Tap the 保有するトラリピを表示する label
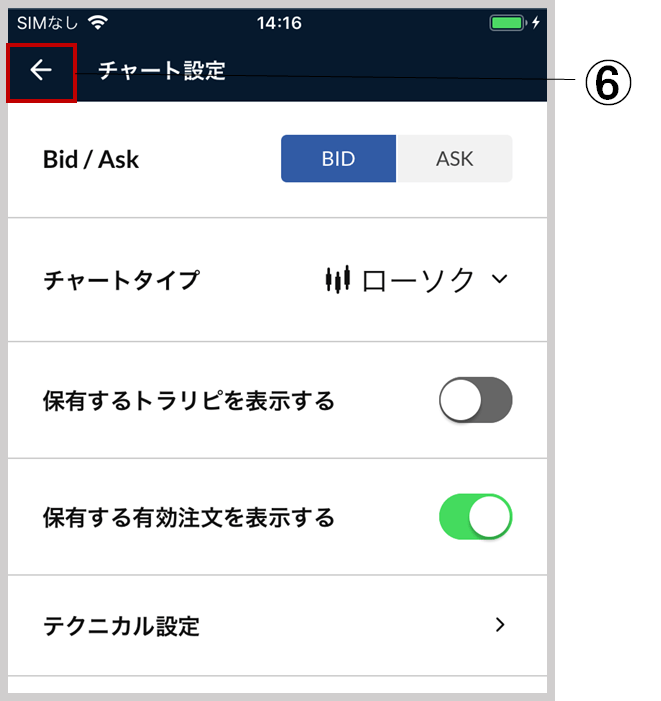The height and width of the screenshot is (701, 661). click(189, 401)
